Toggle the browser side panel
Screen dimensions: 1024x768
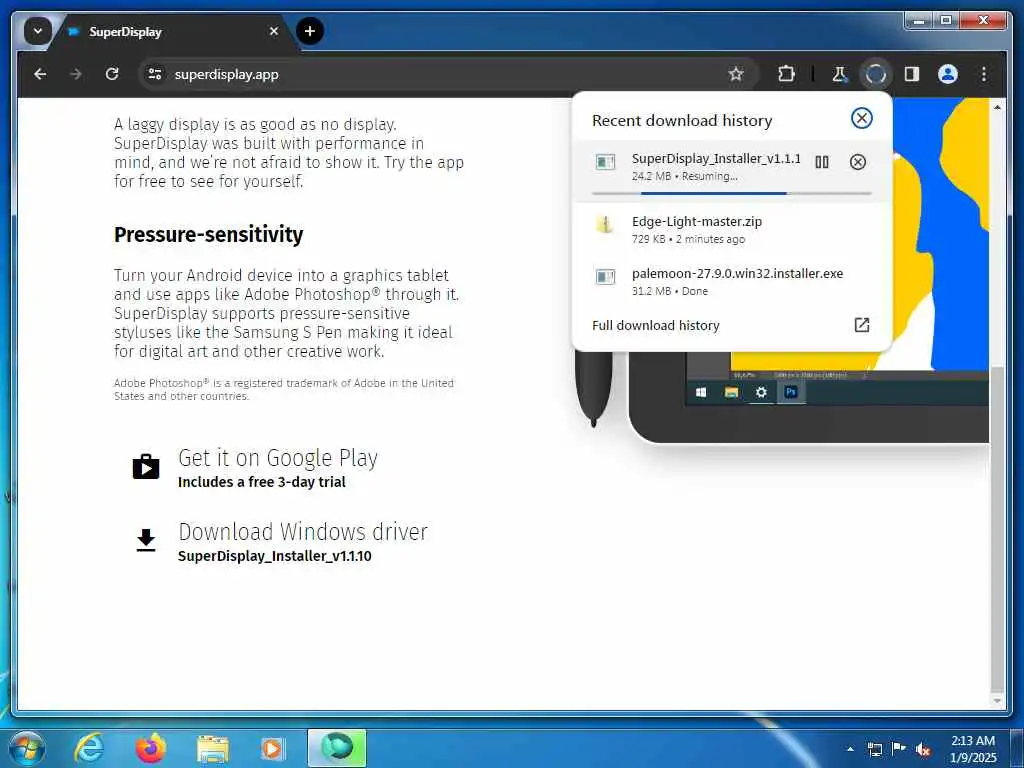click(x=912, y=74)
